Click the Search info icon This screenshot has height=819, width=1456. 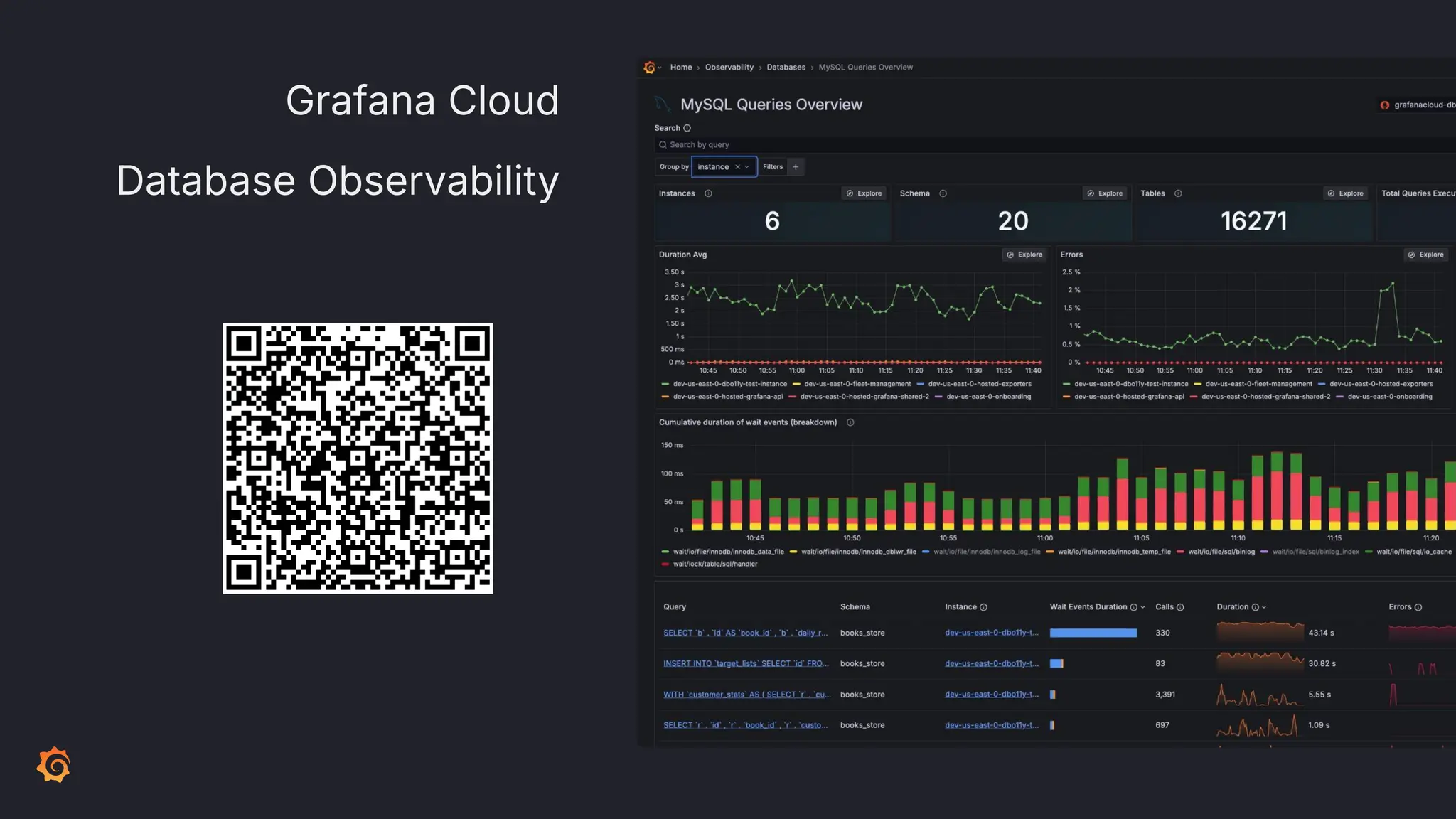coord(687,128)
